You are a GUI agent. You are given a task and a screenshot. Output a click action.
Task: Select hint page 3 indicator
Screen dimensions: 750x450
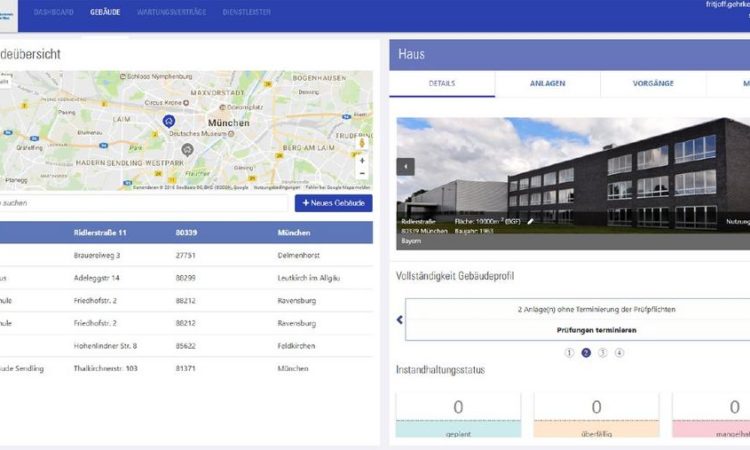tap(602, 353)
